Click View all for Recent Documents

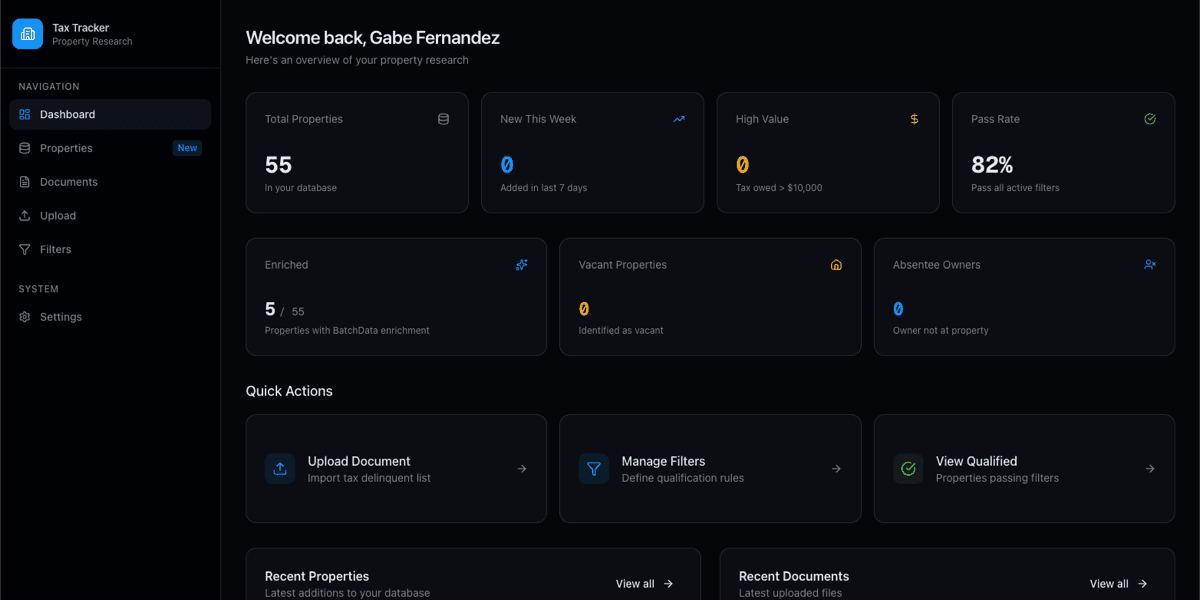coord(1118,584)
